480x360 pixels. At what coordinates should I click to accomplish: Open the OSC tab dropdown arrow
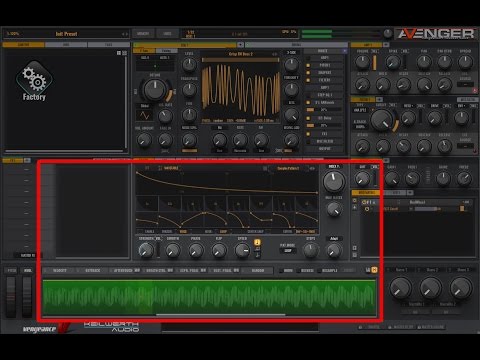click(240, 45)
